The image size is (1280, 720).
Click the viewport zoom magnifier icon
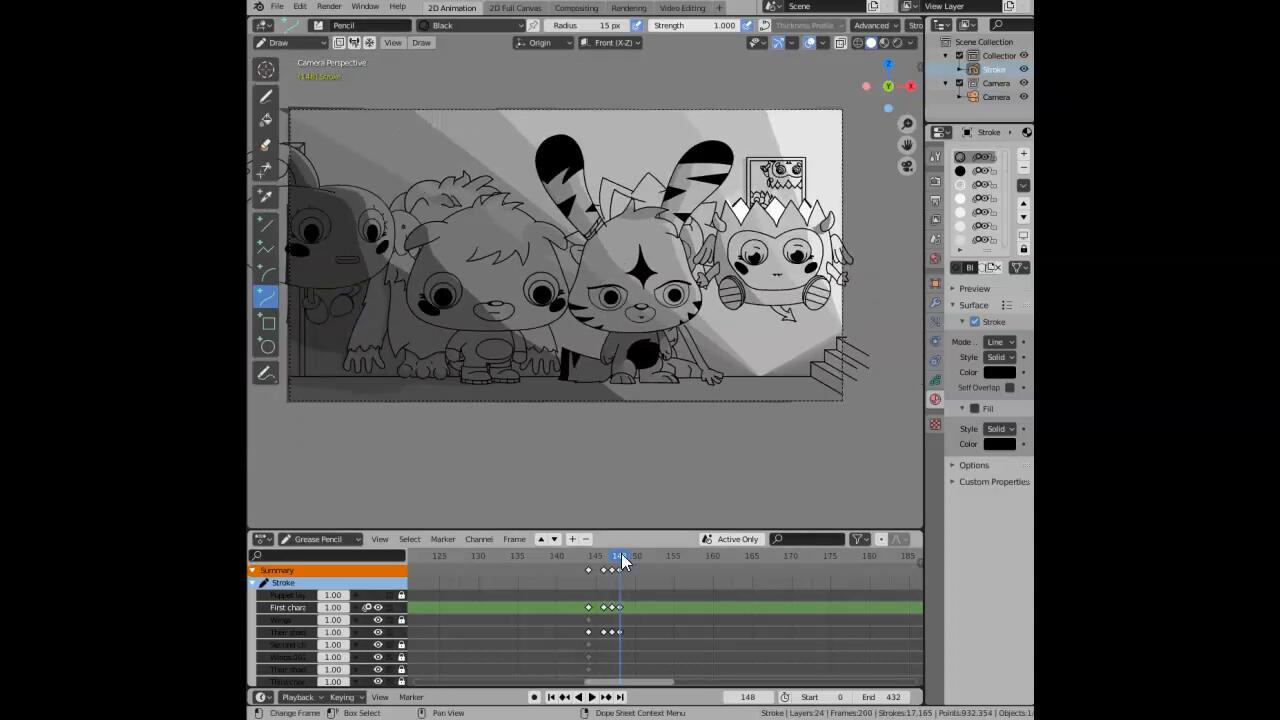[x=907, y=124]
